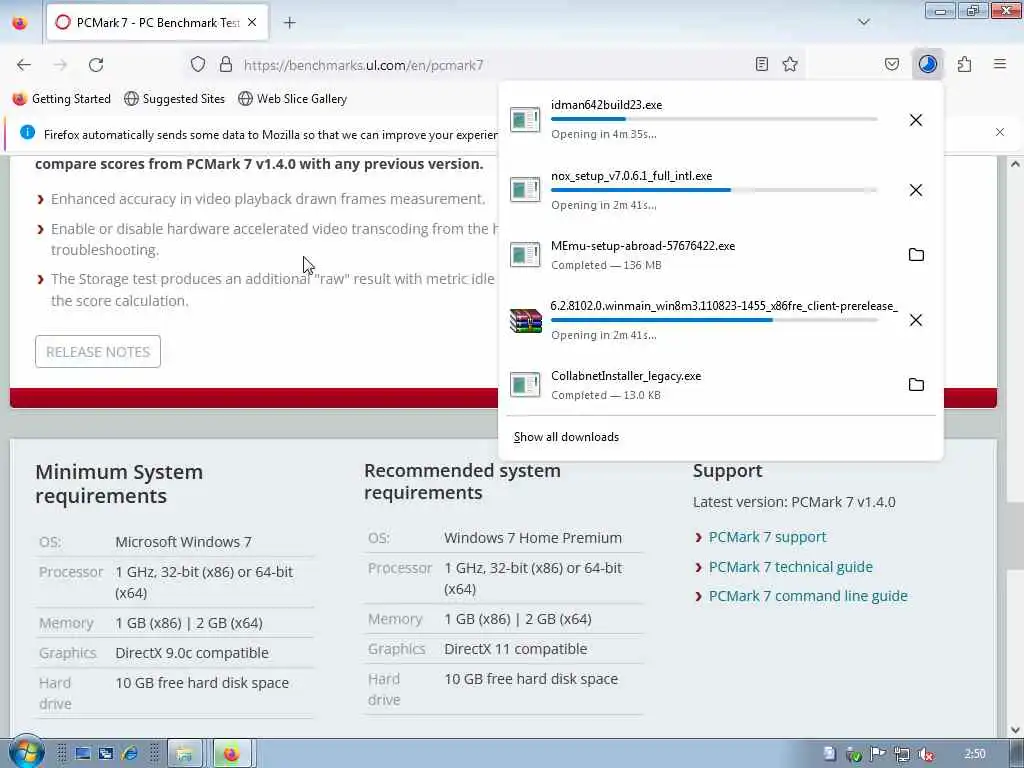Open the Suggested Sites bookmark
The height and width of the screenshot is (768, 1024).
(174, 99)
